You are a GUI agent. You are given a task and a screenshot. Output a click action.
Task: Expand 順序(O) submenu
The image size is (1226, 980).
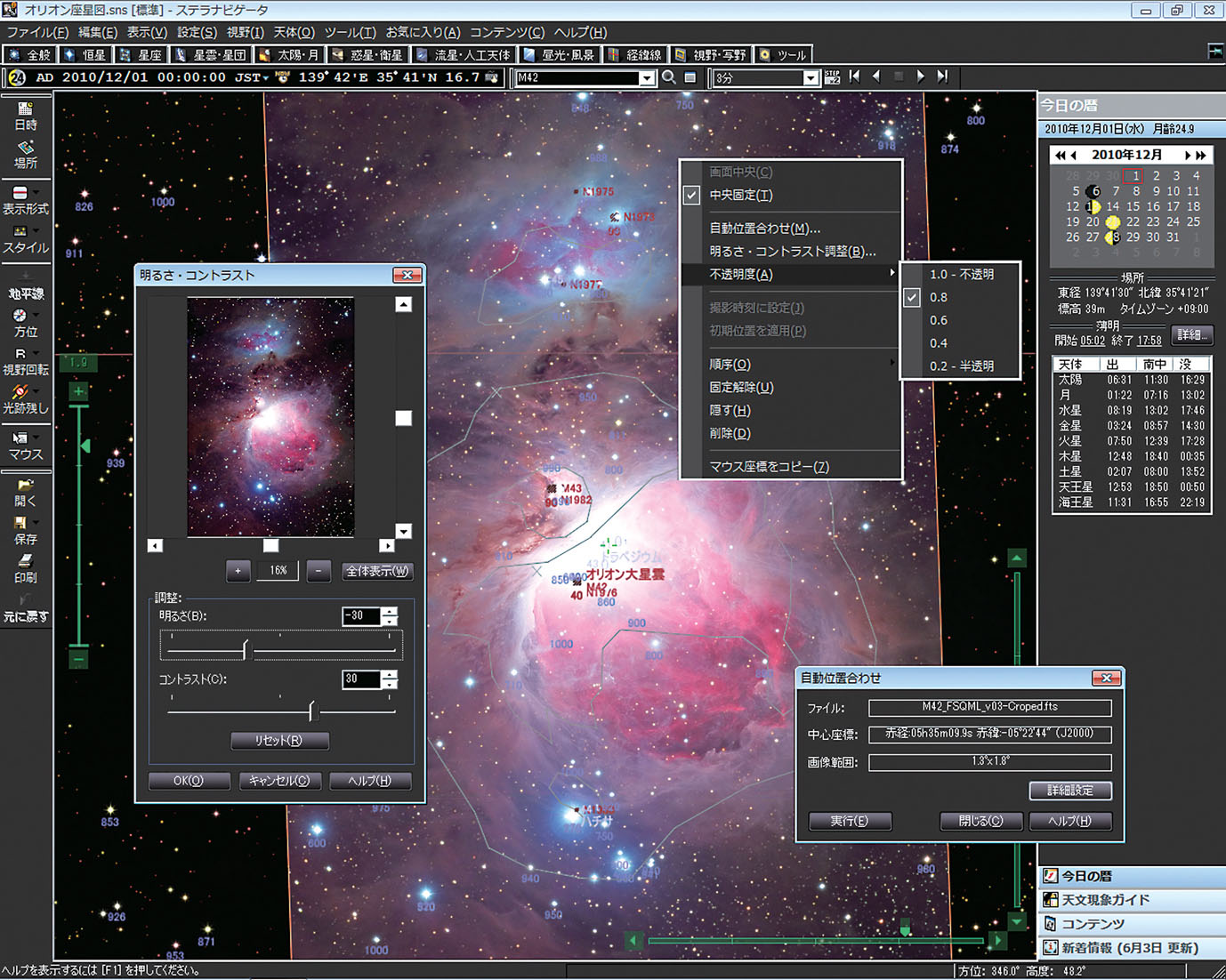point(792,365)
